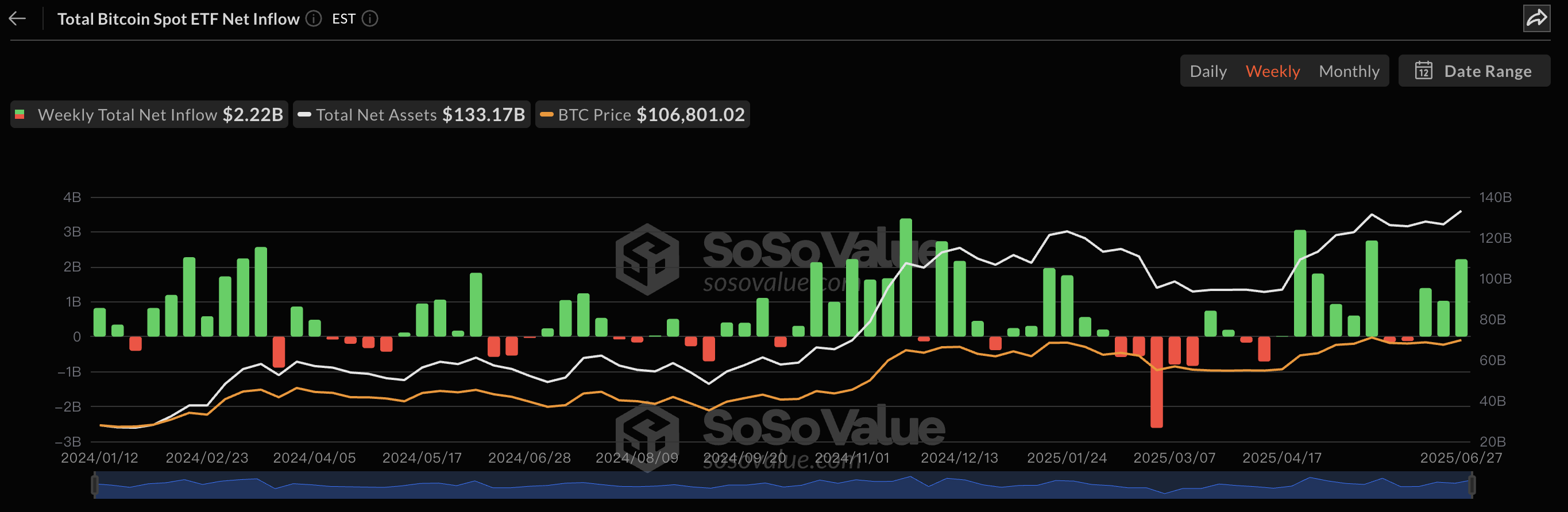Open info tooltip beside the chart title
Viewport: 1568px width, 512px height.
314,19
